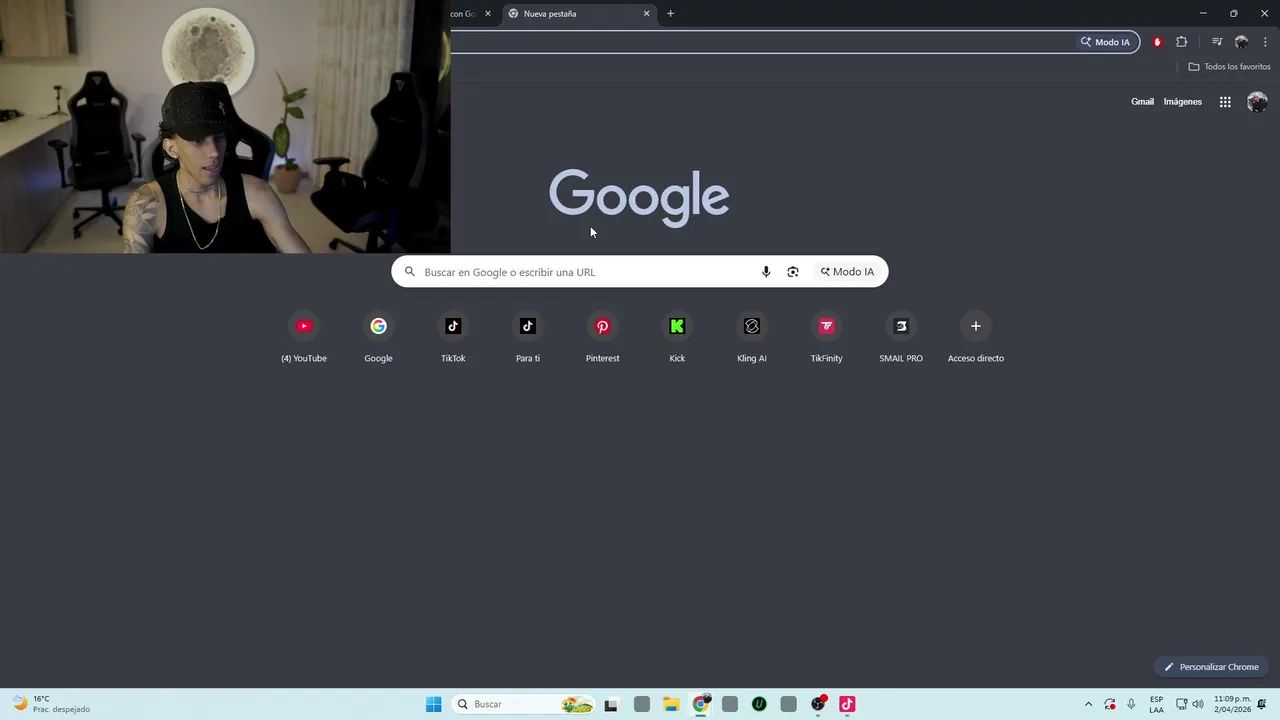Open the Todos los favoritos folder
This screenshot has width=1280, height=720.
(x=1229, y=67)
